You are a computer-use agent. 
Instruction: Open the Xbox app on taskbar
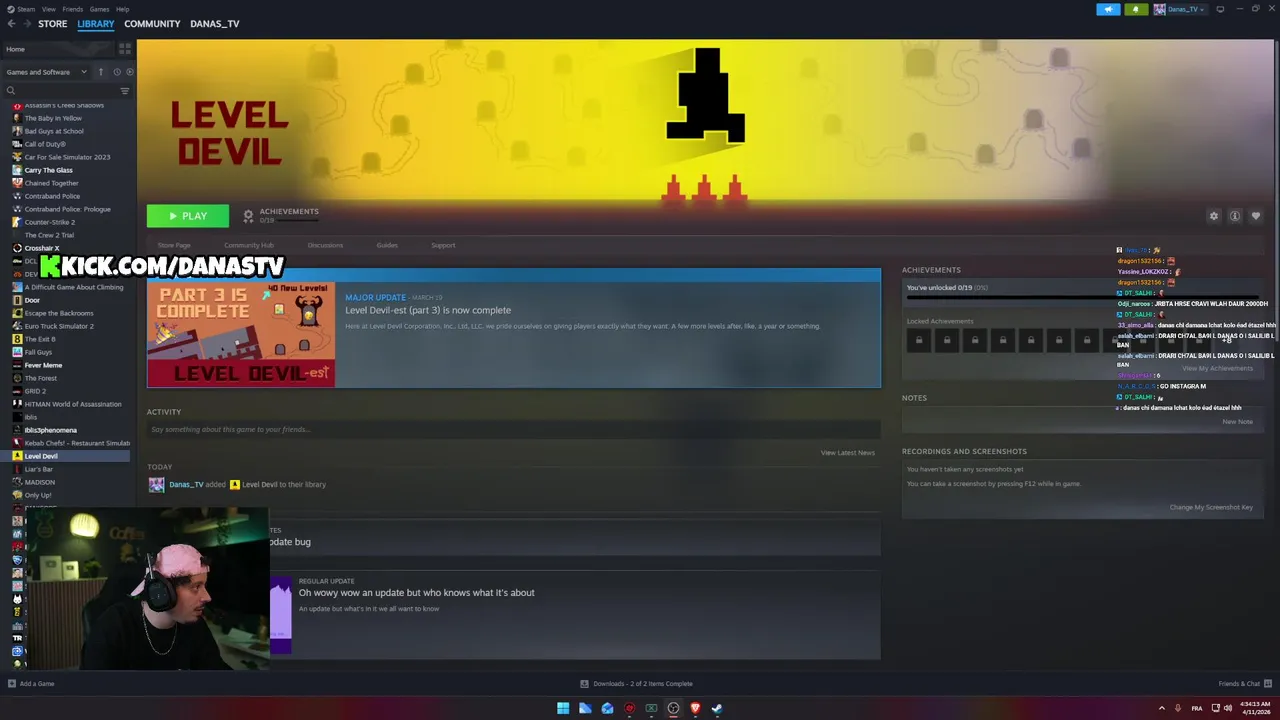(651, 708)
